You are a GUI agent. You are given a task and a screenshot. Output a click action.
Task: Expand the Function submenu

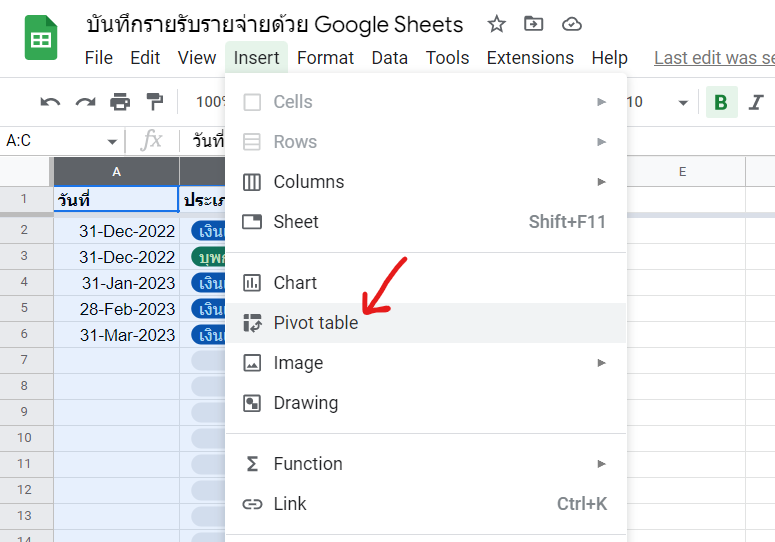(426, 464)
